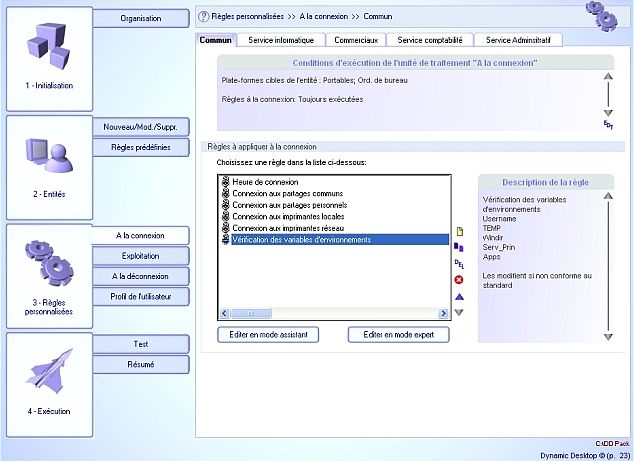Image resolution: width=634 pixels, height=461 pixels.
Task: Click Editer en mode expert
Action: pos(399,335)
